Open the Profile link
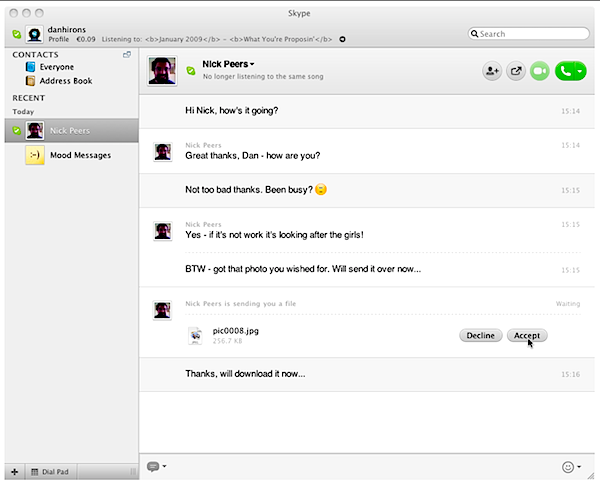Screen dimensions: 600x486 tap(59, 39)
